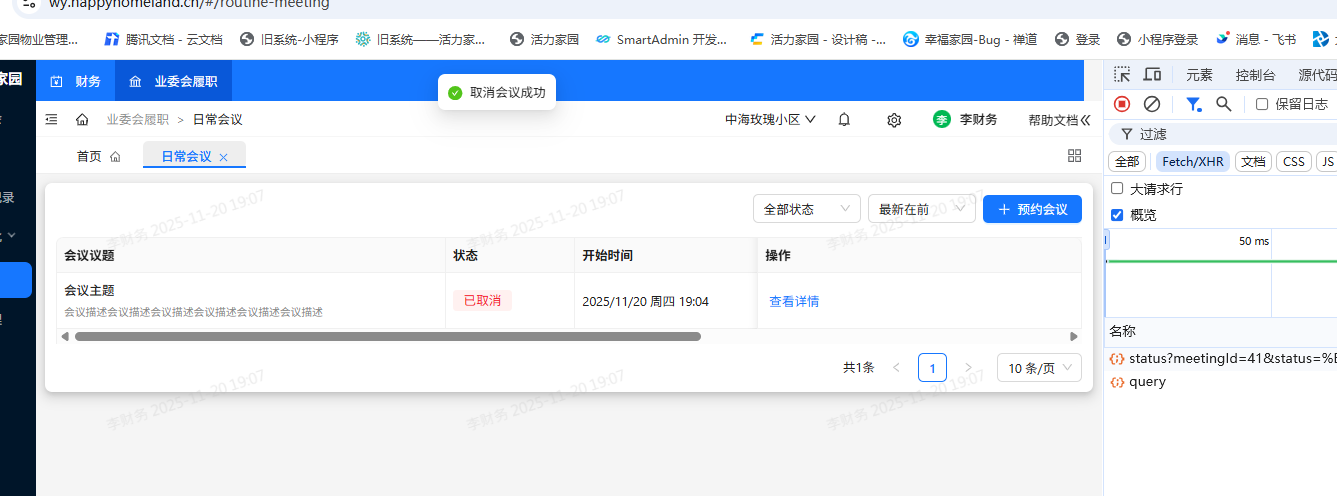The image size is (1337, 496).
Task: Open the 活力家园 - 设计稿 bookmark
Action: [x=817, y=40]
